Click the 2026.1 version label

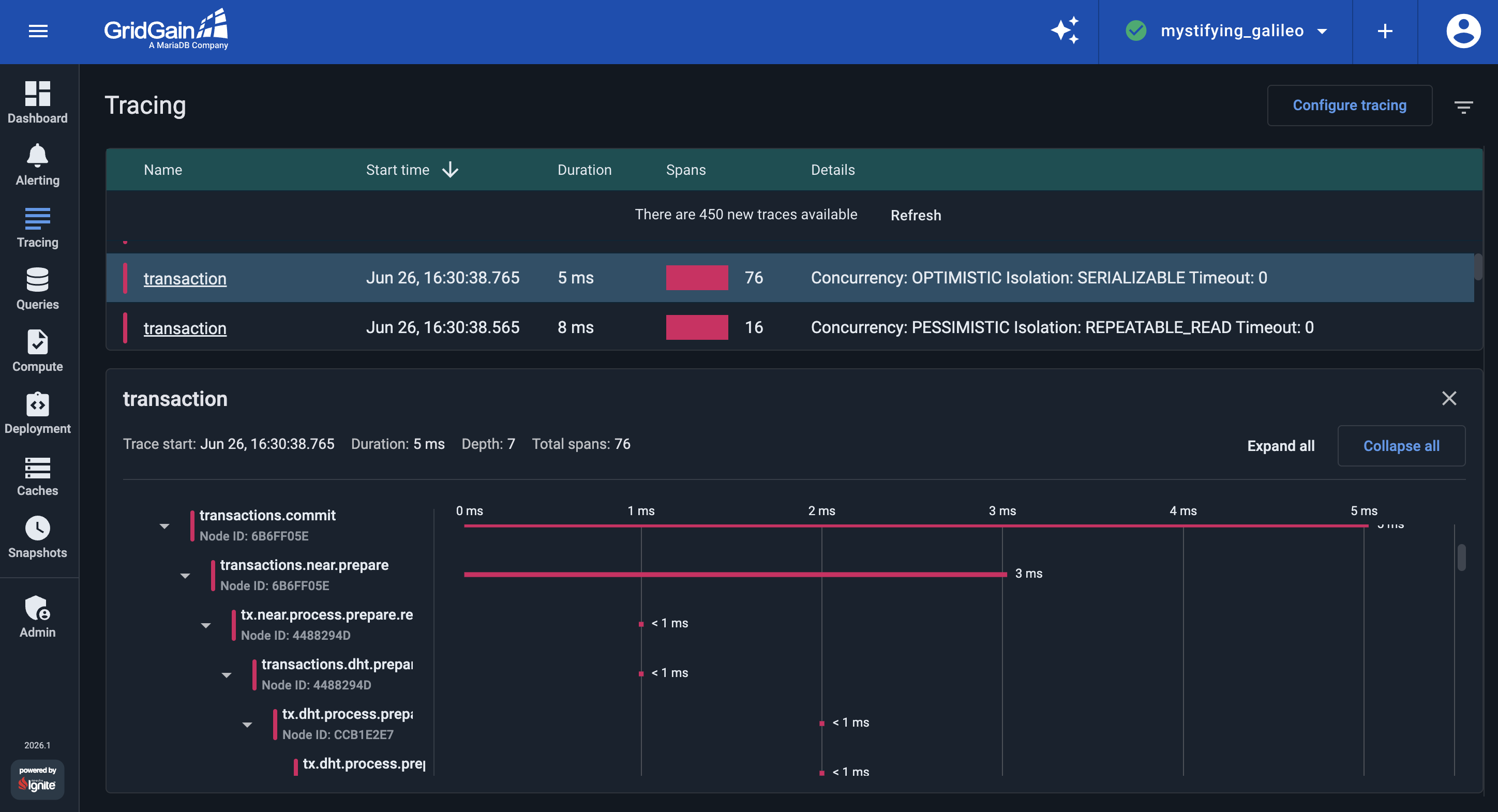tap(37, 745)
